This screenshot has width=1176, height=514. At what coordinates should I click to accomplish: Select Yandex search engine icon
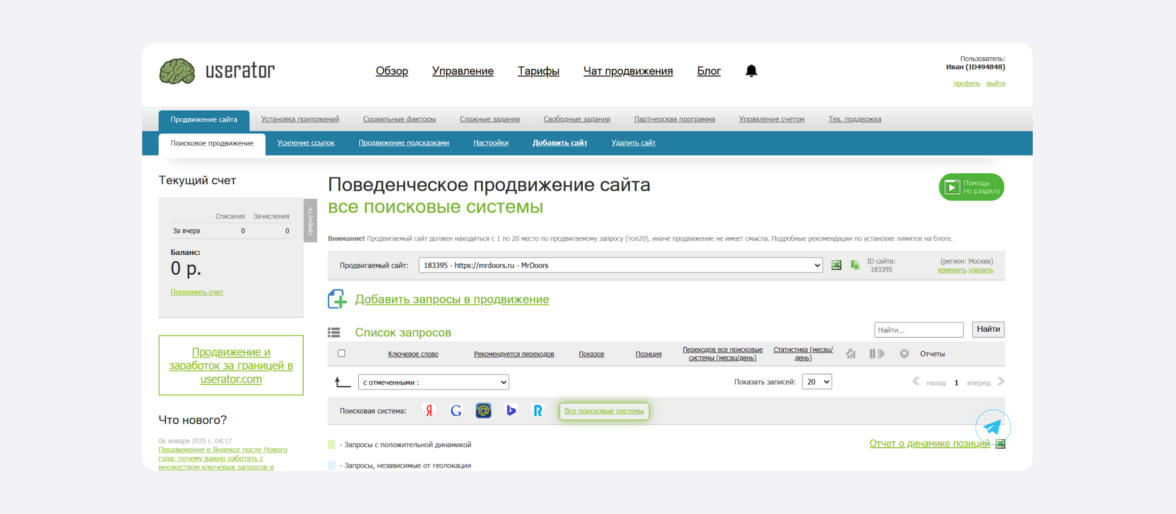point(429,411)
